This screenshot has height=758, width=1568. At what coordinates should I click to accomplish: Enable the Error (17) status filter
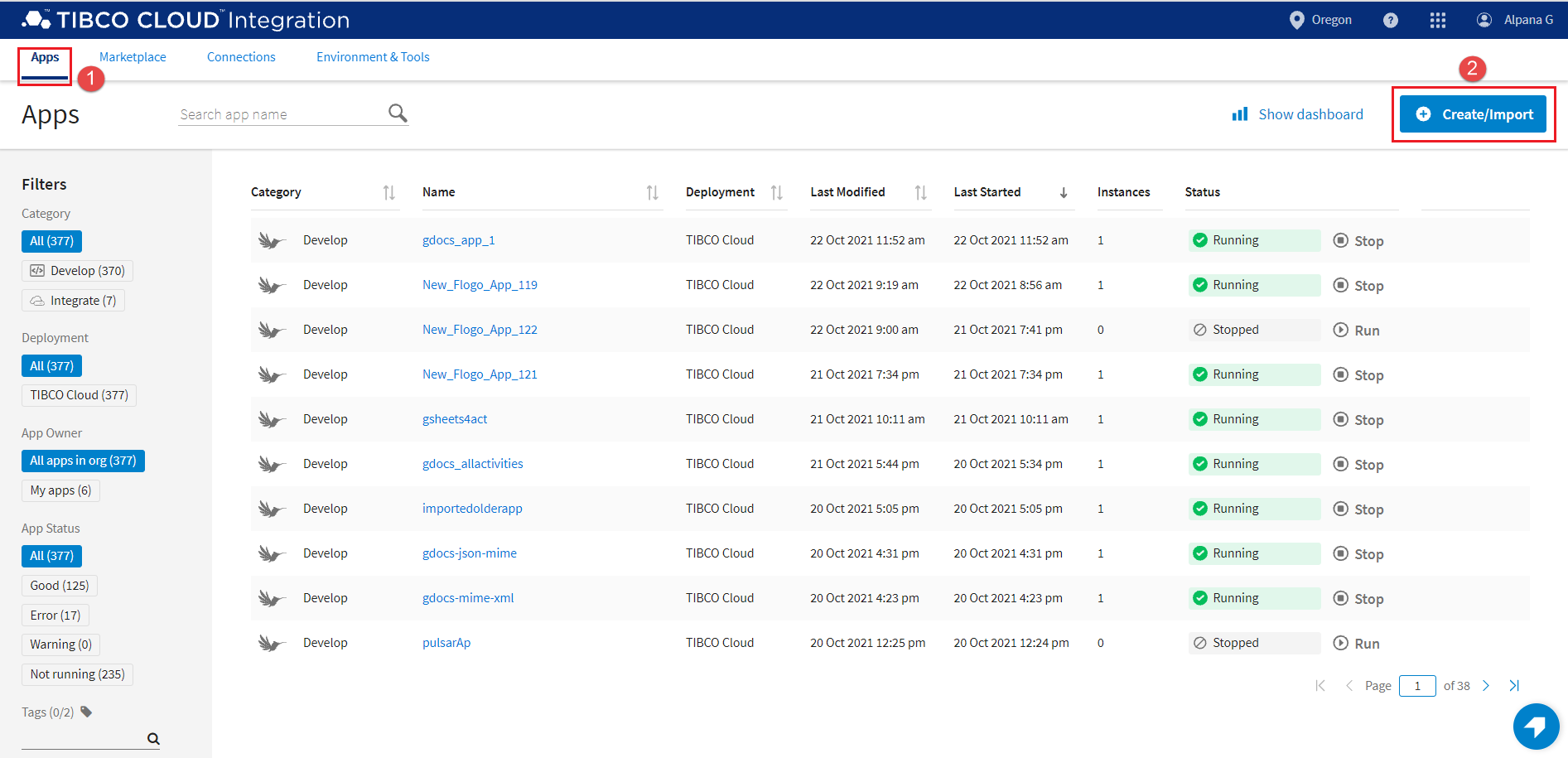[x=55, y=616]
